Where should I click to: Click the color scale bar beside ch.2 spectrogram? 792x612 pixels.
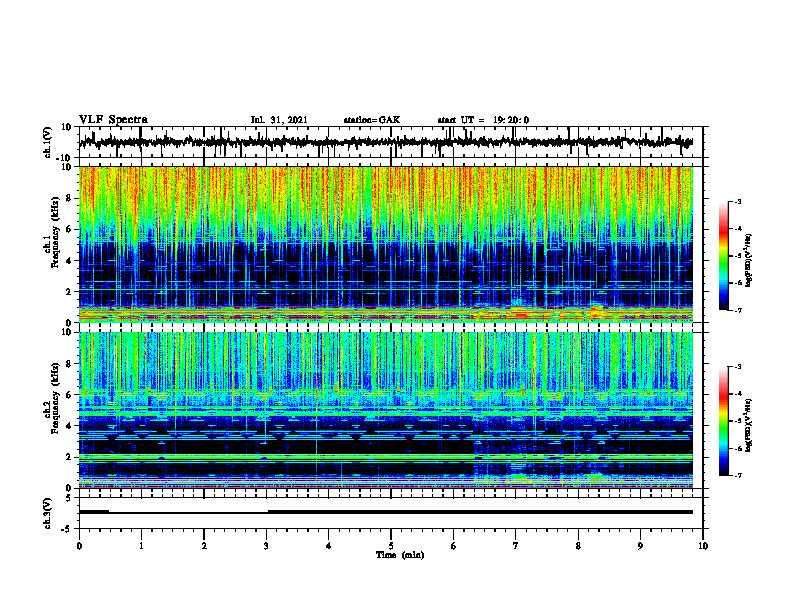pos(724,421)
